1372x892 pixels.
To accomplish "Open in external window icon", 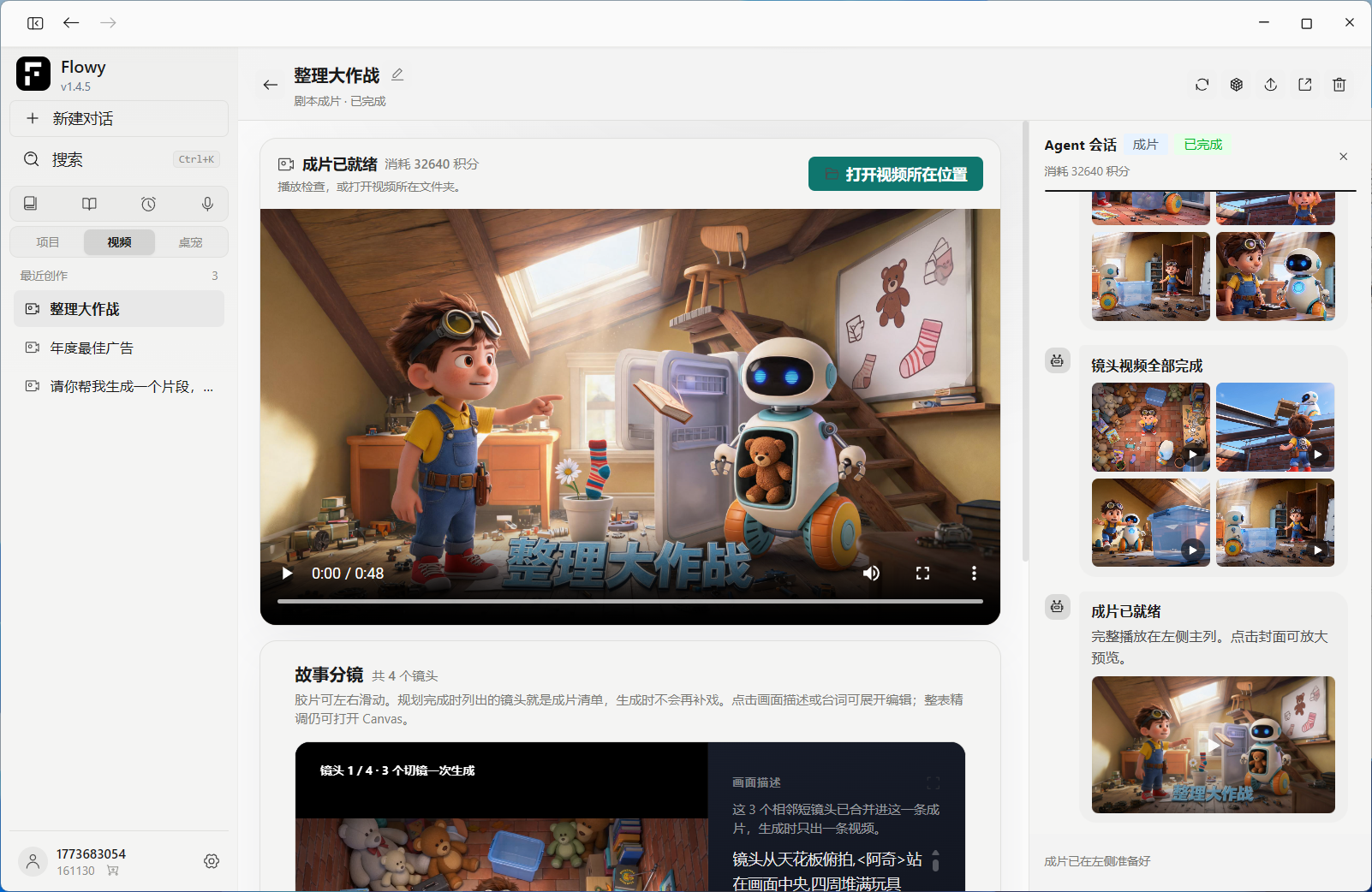I will pos(1305,85).
